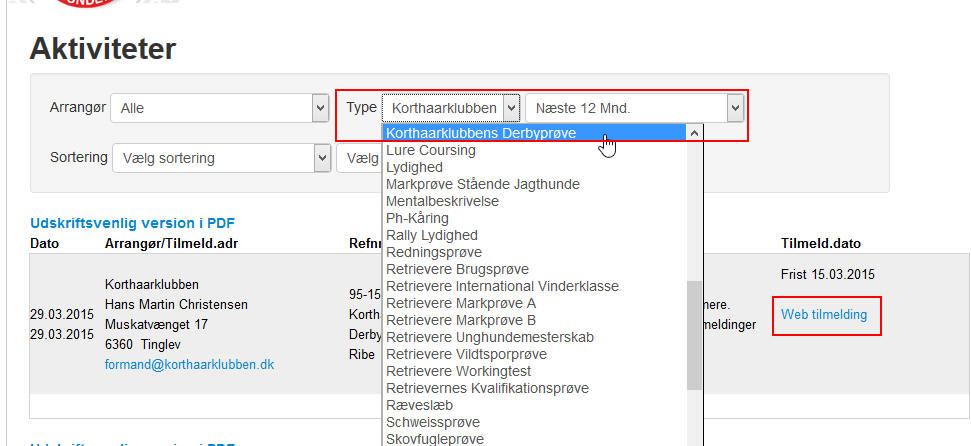The height and width of the screenshot is (446, 971).
Task: Click the 6360 Tinglev text
Action: click(143, 344)
